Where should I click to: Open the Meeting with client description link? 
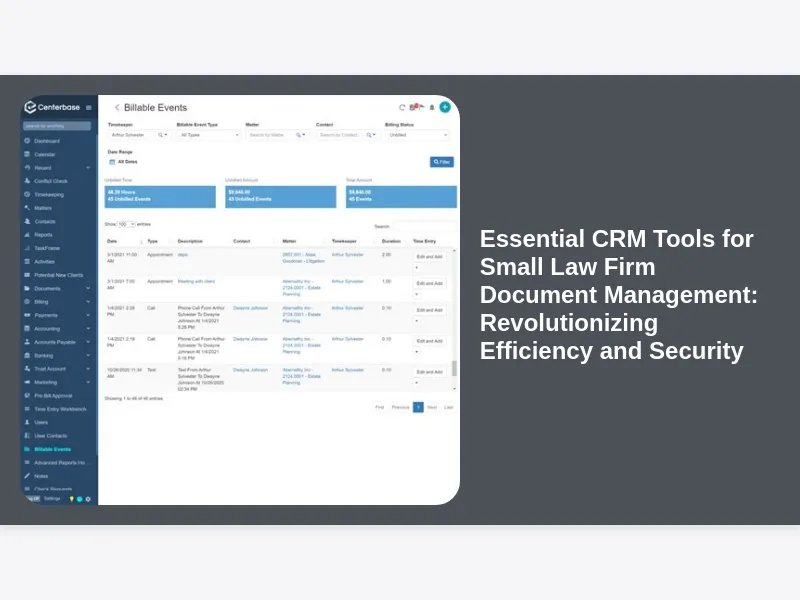tap(198, 281)
